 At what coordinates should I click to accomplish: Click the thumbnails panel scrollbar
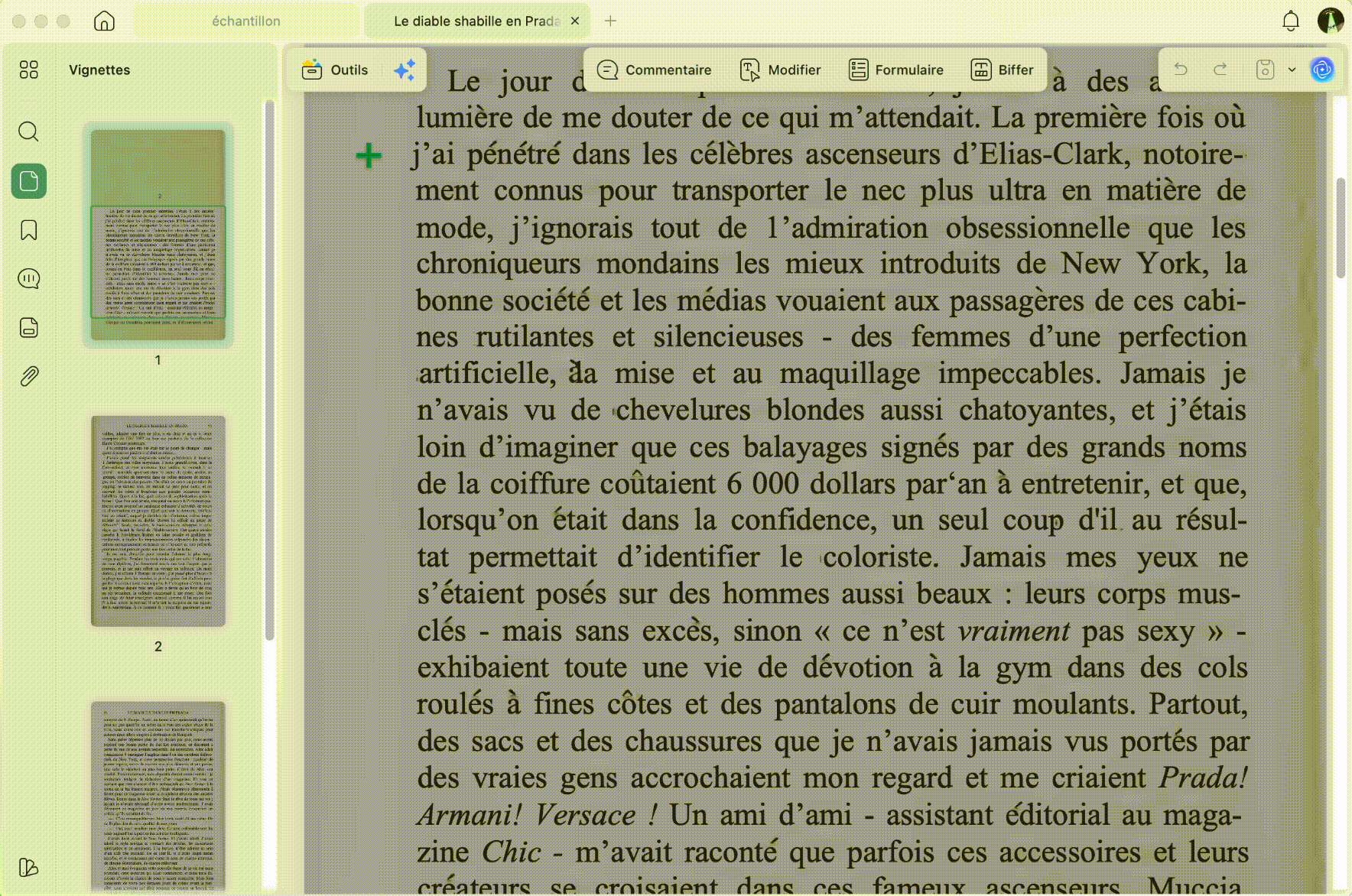pyautogui.click(x=269, y=370)
